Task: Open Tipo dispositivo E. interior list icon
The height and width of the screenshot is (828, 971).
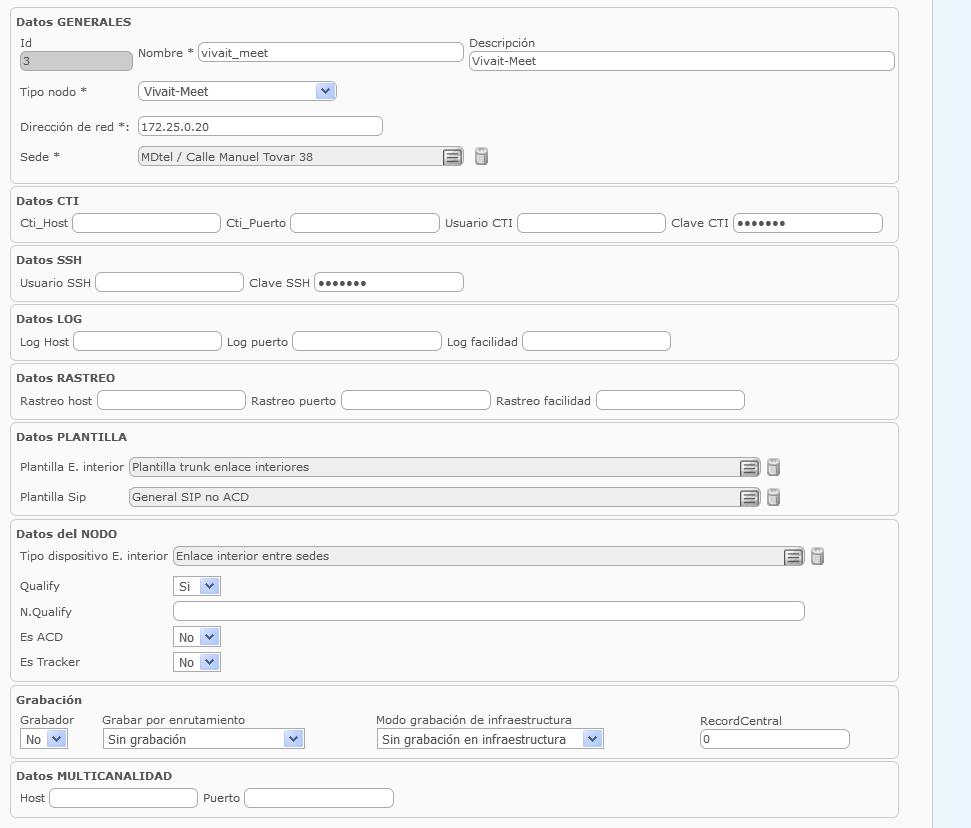Action: click(793, 557)
